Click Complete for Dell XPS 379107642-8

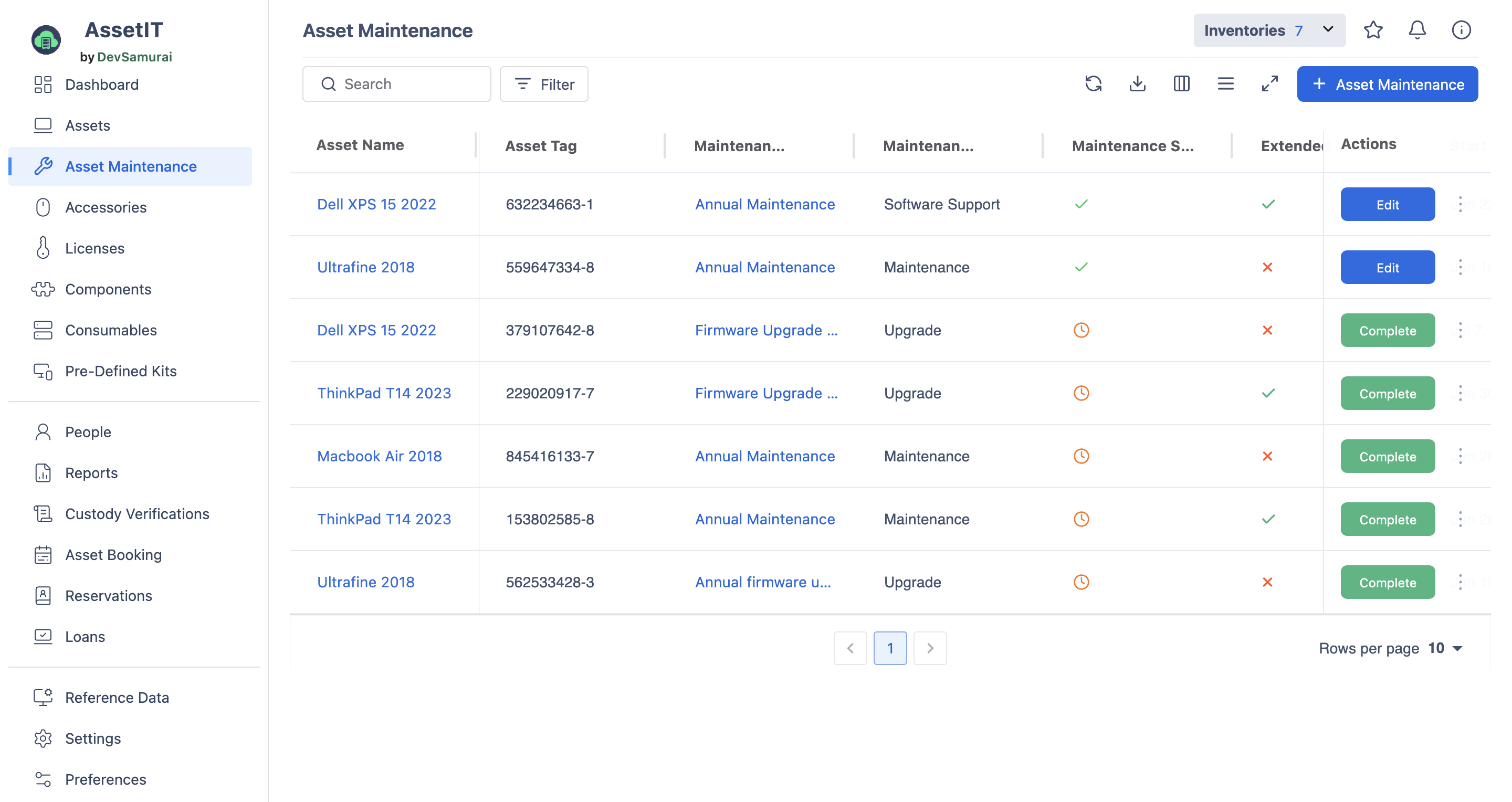pyautogui.click(x=1388, y=330)
